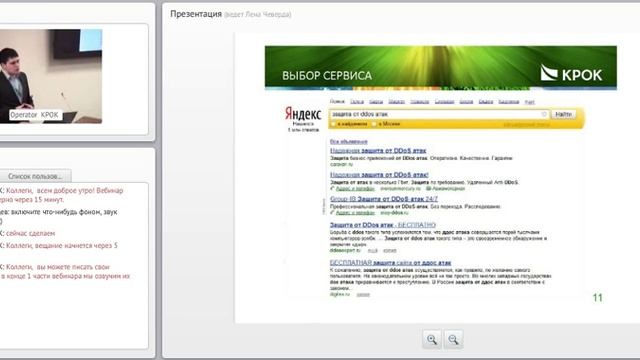
Task: Tick the в найденном checkbox
Action: click(x=333, y=124)
